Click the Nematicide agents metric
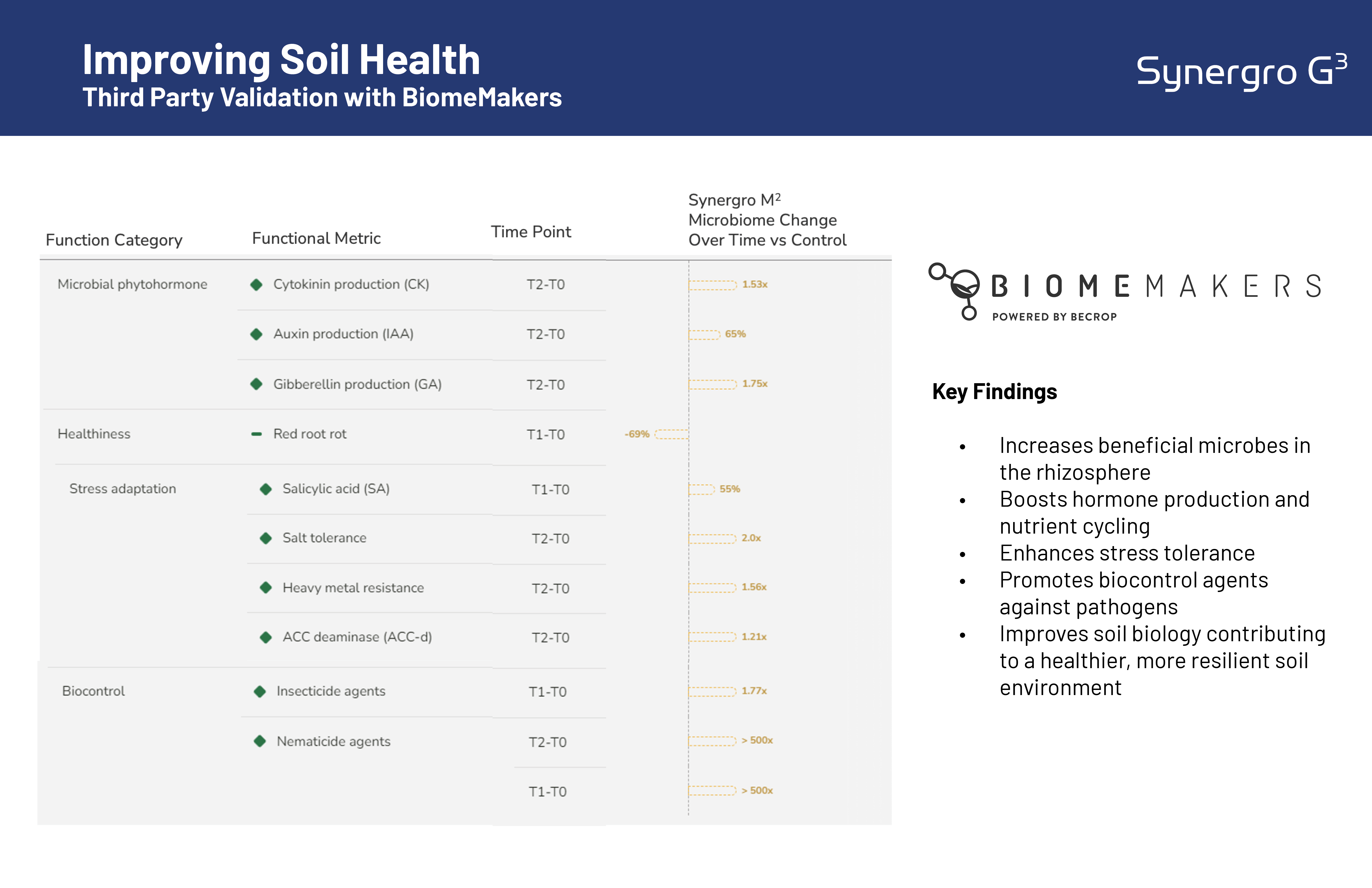 [334, 741]
